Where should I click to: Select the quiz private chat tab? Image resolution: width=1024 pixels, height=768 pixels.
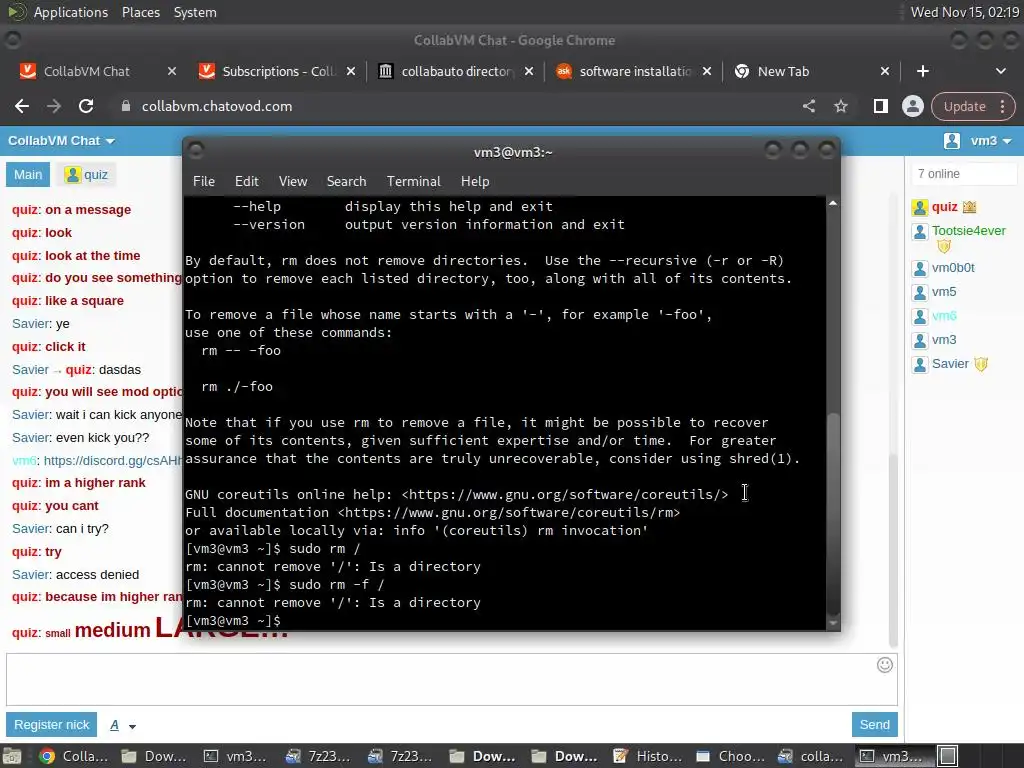86,175
